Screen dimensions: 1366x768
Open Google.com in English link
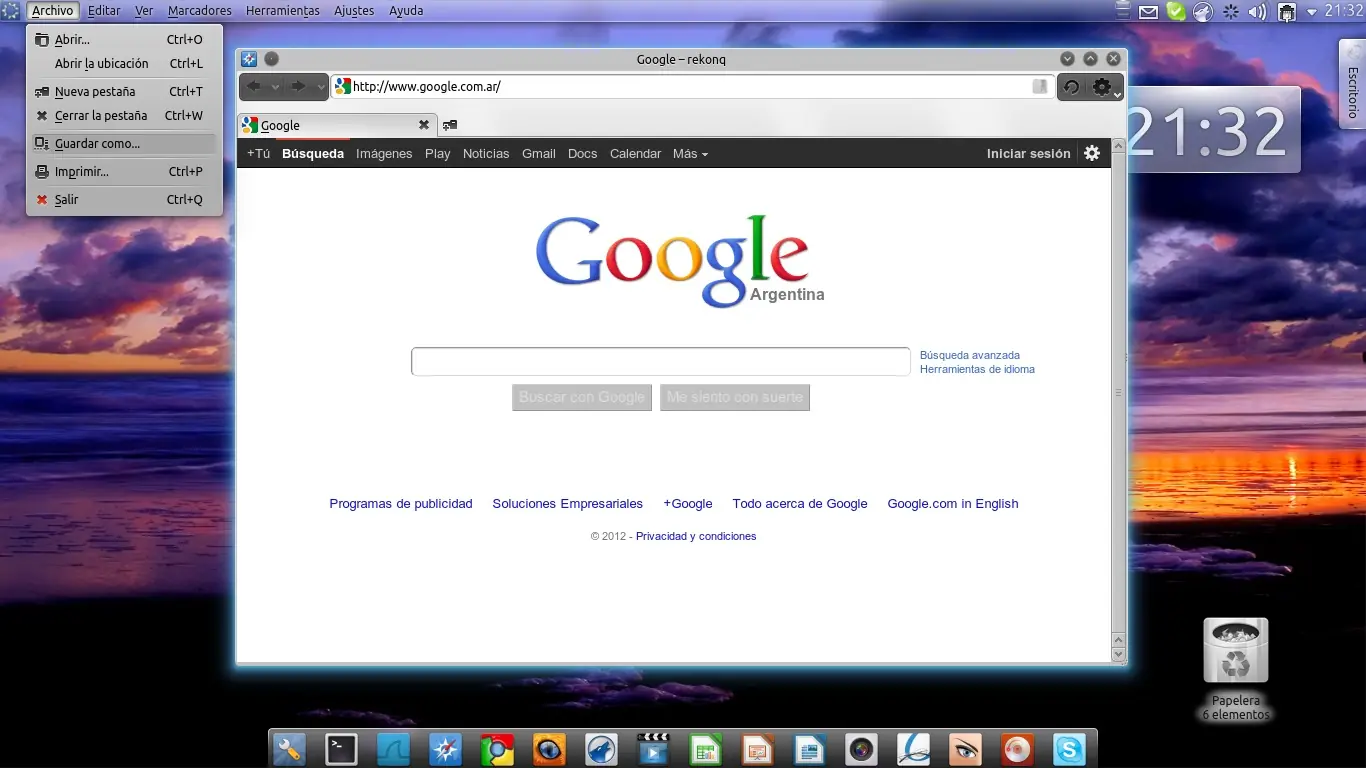tap(953, 504)
